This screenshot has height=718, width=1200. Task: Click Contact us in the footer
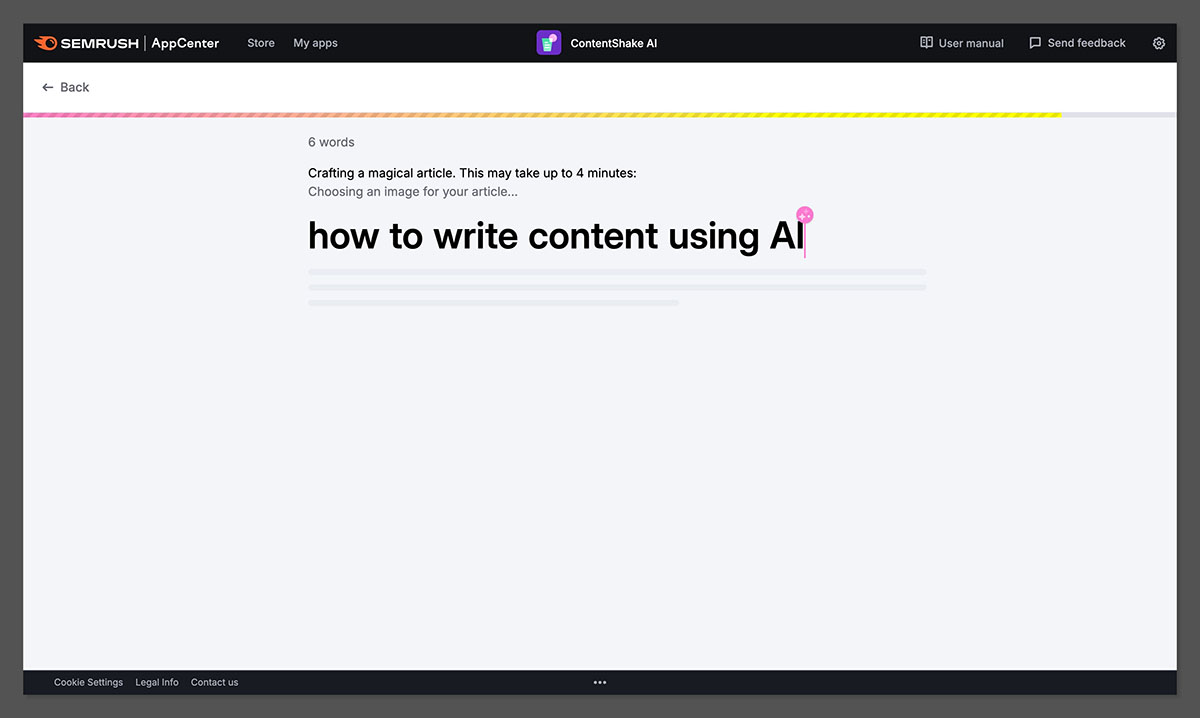point(214,682)
